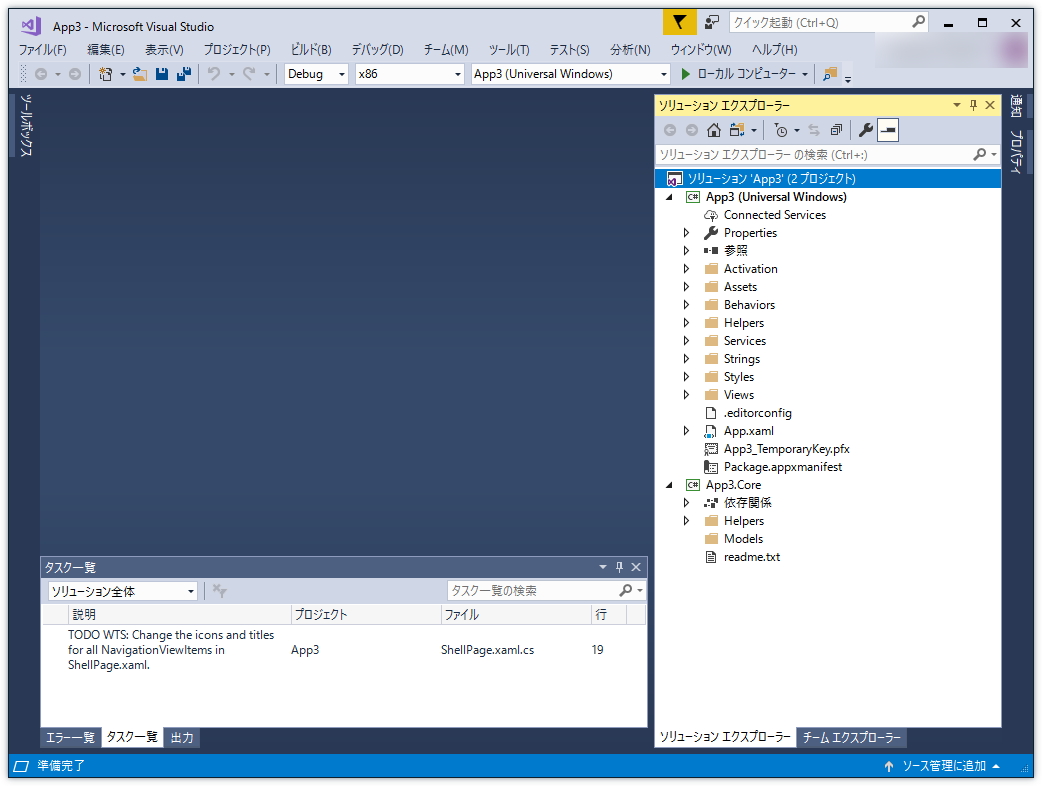
Task: Switch to the Team Explorer tab
Action: coord(851,737)
